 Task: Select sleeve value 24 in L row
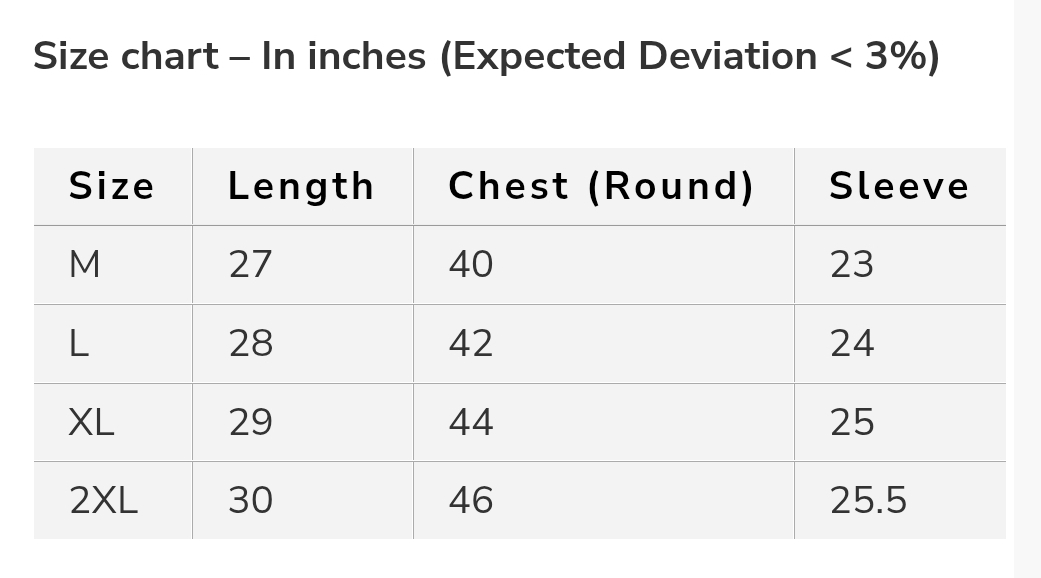[852, 344]
